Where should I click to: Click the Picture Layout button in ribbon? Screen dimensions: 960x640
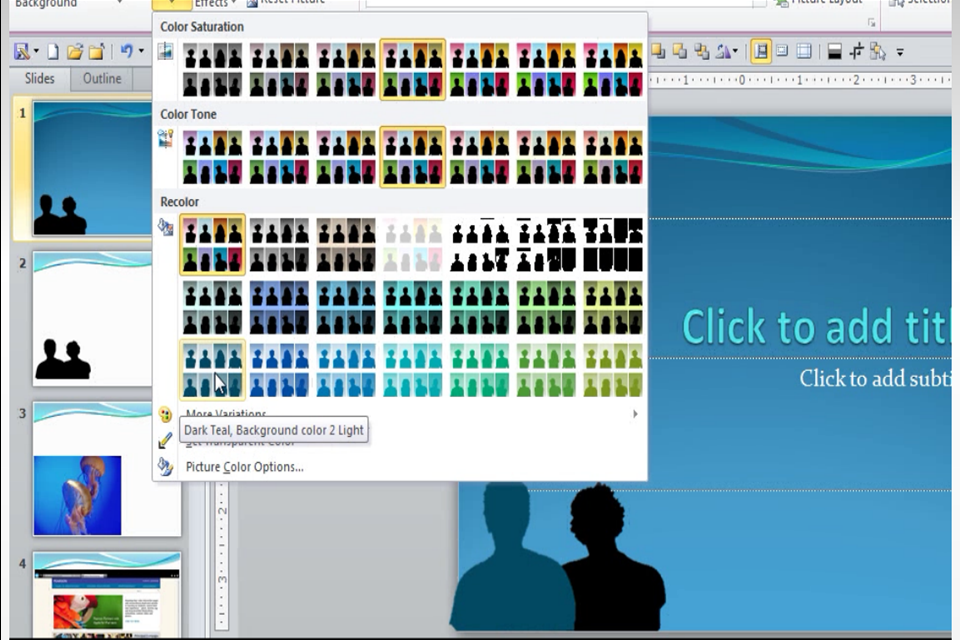[818, 3]
